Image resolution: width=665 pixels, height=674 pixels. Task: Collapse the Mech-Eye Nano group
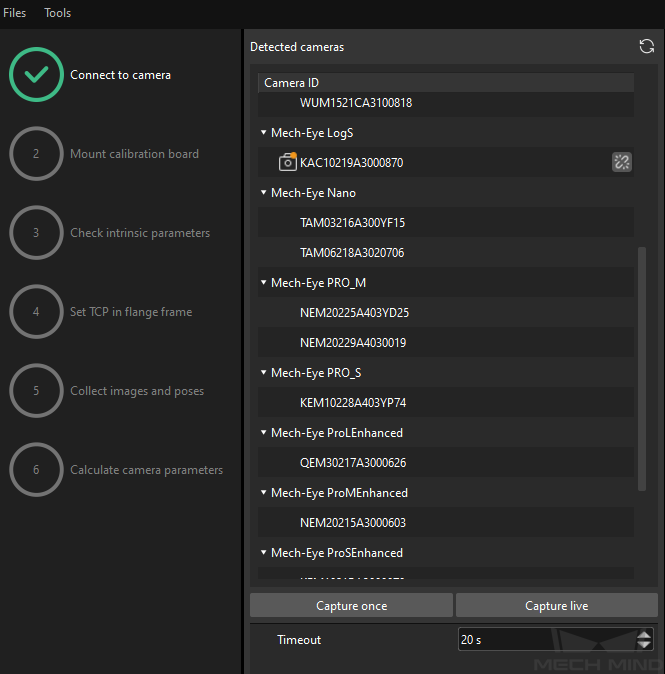264,192
